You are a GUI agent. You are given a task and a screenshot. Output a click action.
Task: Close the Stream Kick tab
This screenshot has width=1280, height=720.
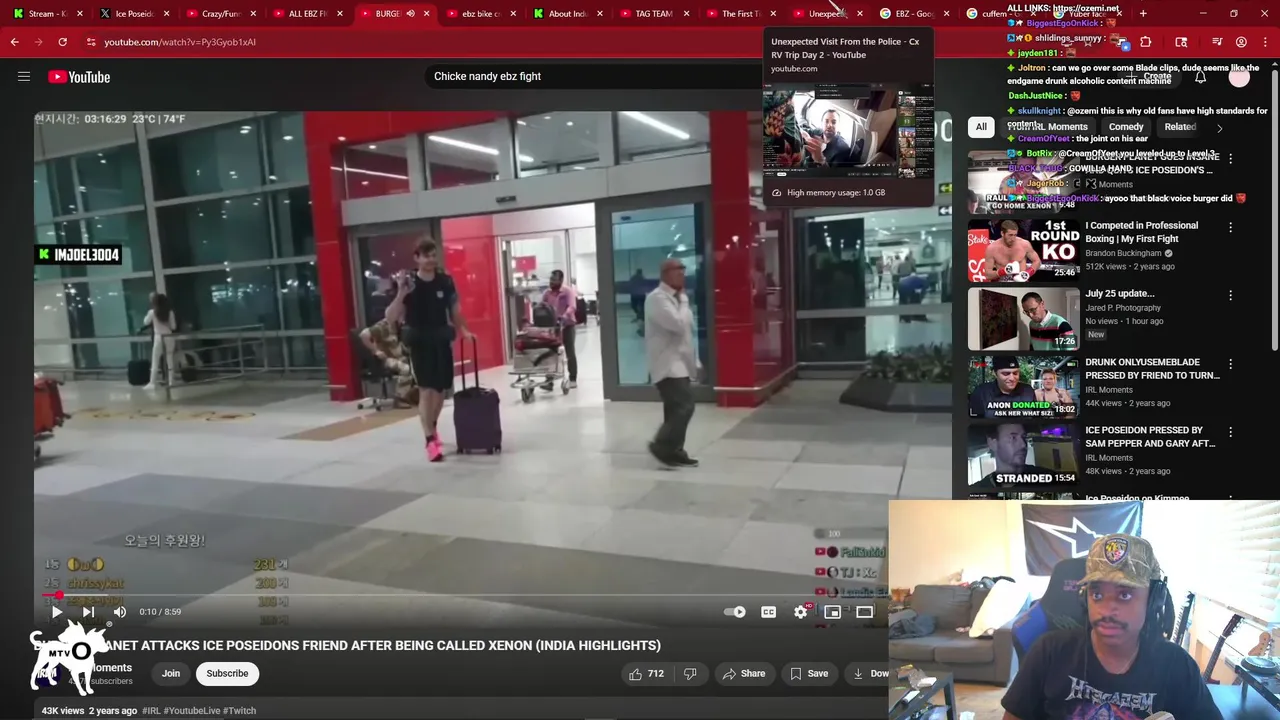(x=80, y=14)
